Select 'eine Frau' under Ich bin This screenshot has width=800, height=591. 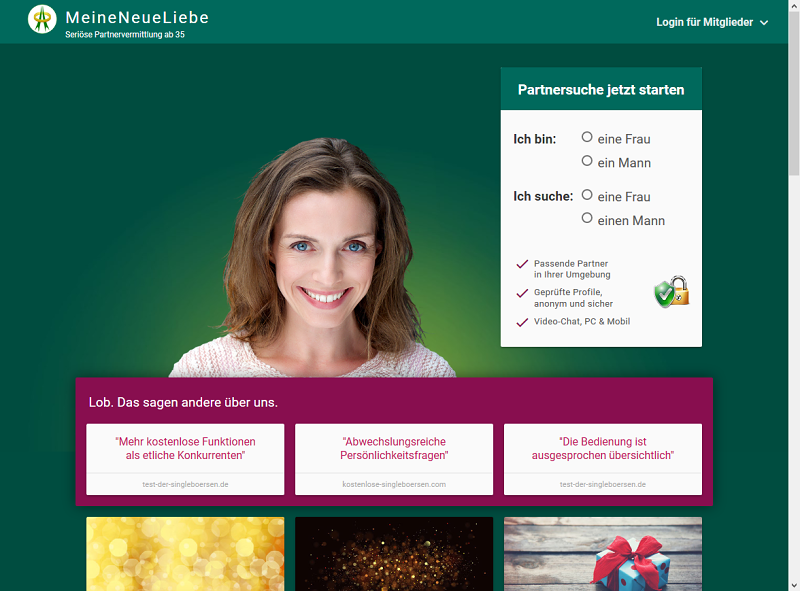tap(587, 137)
